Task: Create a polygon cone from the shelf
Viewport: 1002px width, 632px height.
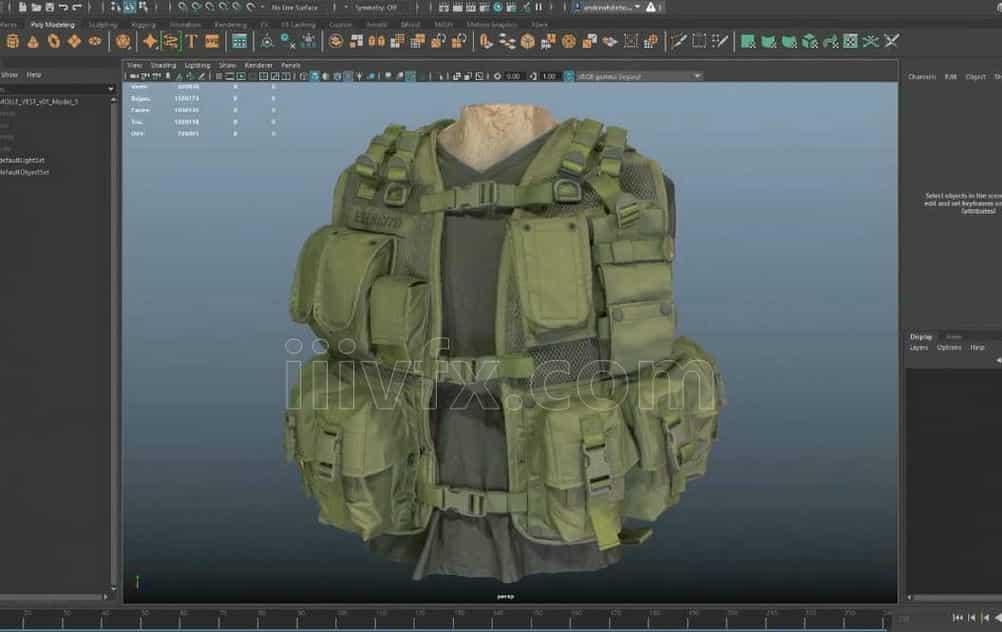Action: click(x=33, y=42)
